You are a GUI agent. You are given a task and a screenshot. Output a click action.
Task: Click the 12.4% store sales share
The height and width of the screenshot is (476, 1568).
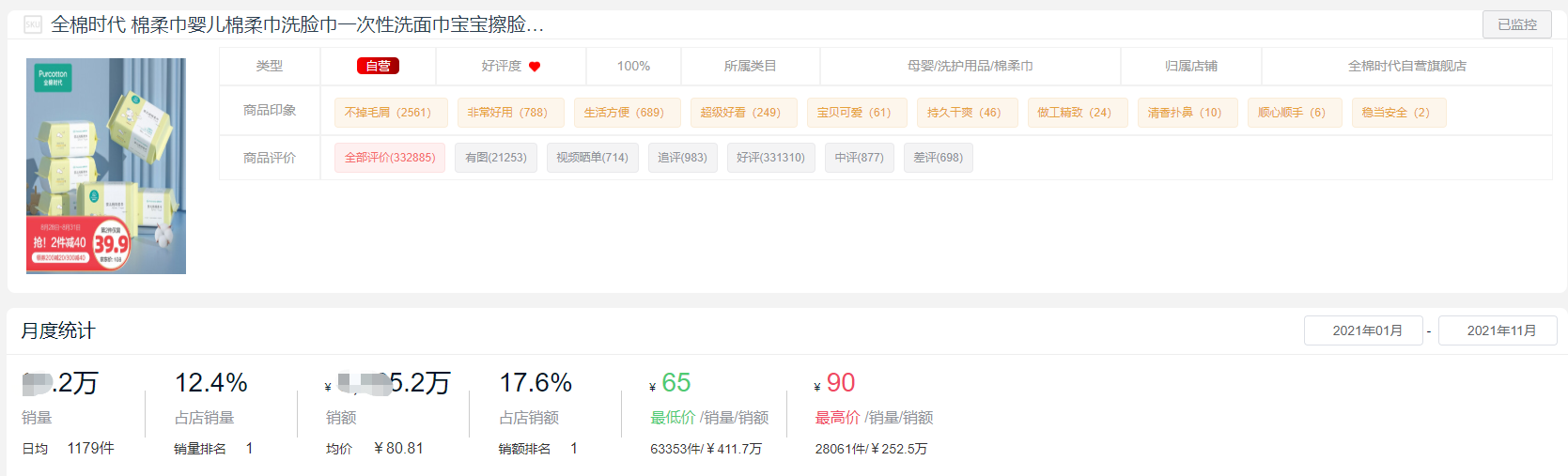tap(211, 383)
